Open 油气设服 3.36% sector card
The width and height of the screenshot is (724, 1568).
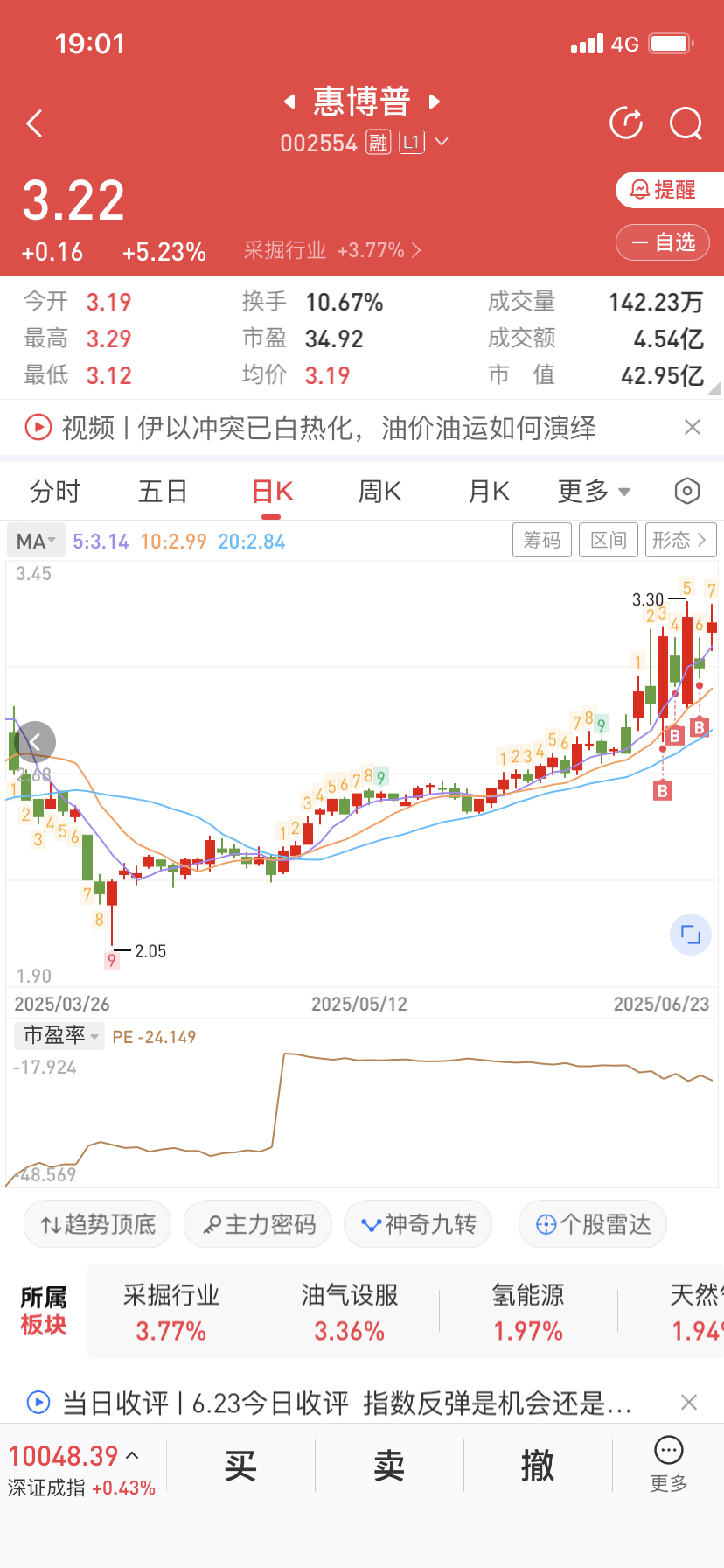click(350, 1312)
